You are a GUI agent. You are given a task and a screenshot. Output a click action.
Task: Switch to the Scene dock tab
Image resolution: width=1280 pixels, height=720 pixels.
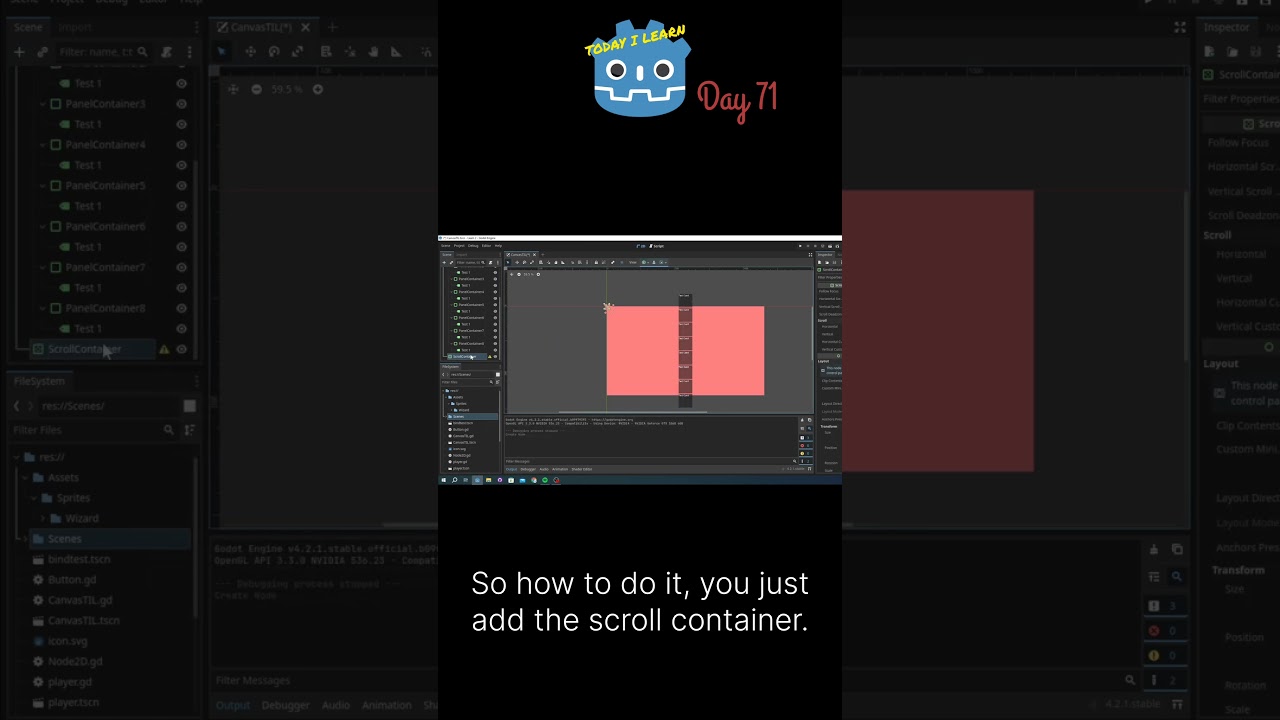28,27
